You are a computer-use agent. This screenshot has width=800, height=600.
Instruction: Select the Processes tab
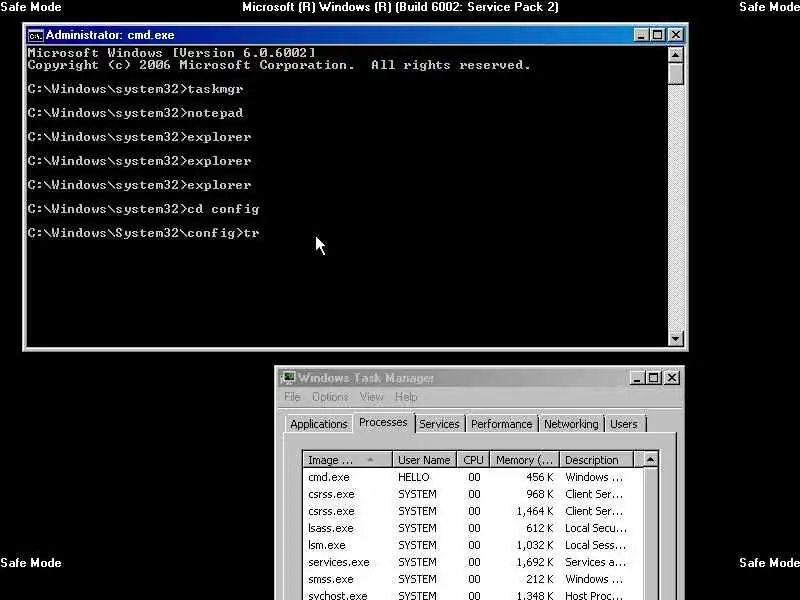click(383, 422)
